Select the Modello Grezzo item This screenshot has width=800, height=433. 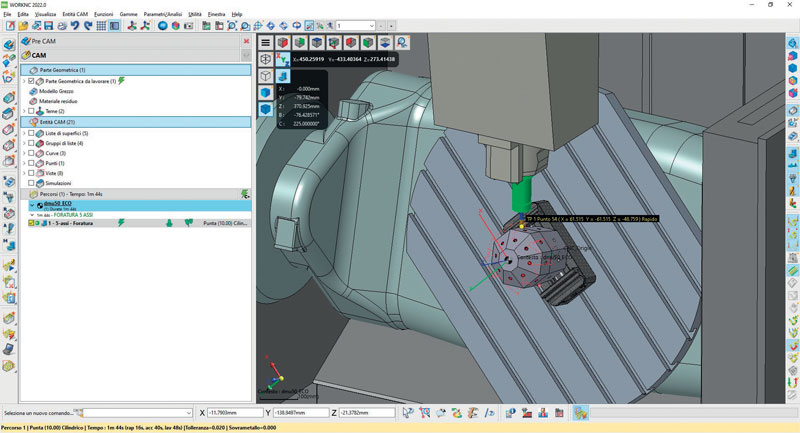pyautogui.click(x=56, y=91)
